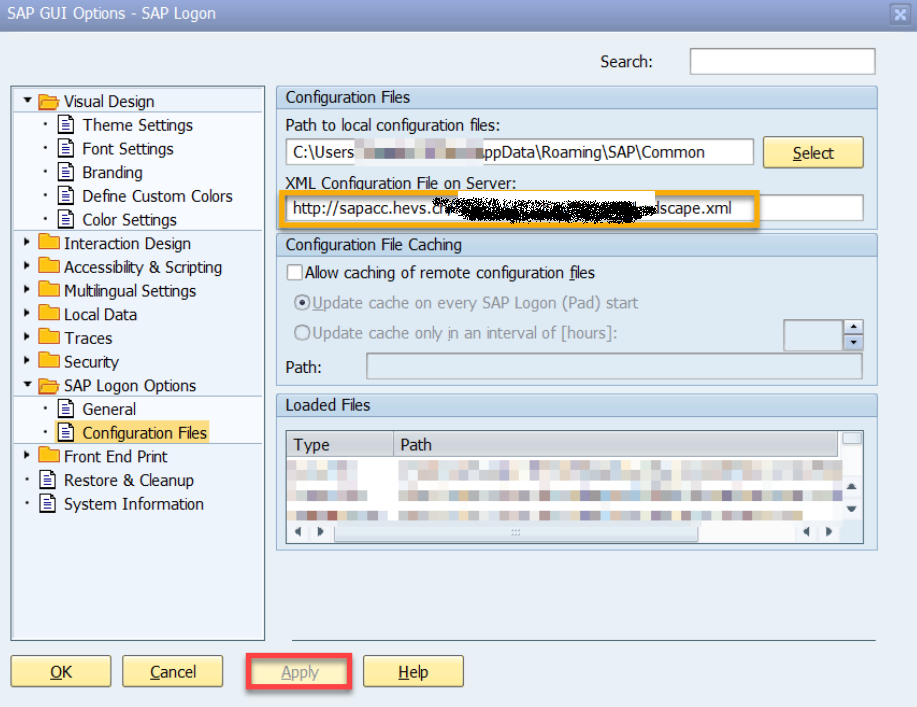The image size is (917, 707).
Task: Decrease the cache interval hours value
Action: click(x=854, y=343)
